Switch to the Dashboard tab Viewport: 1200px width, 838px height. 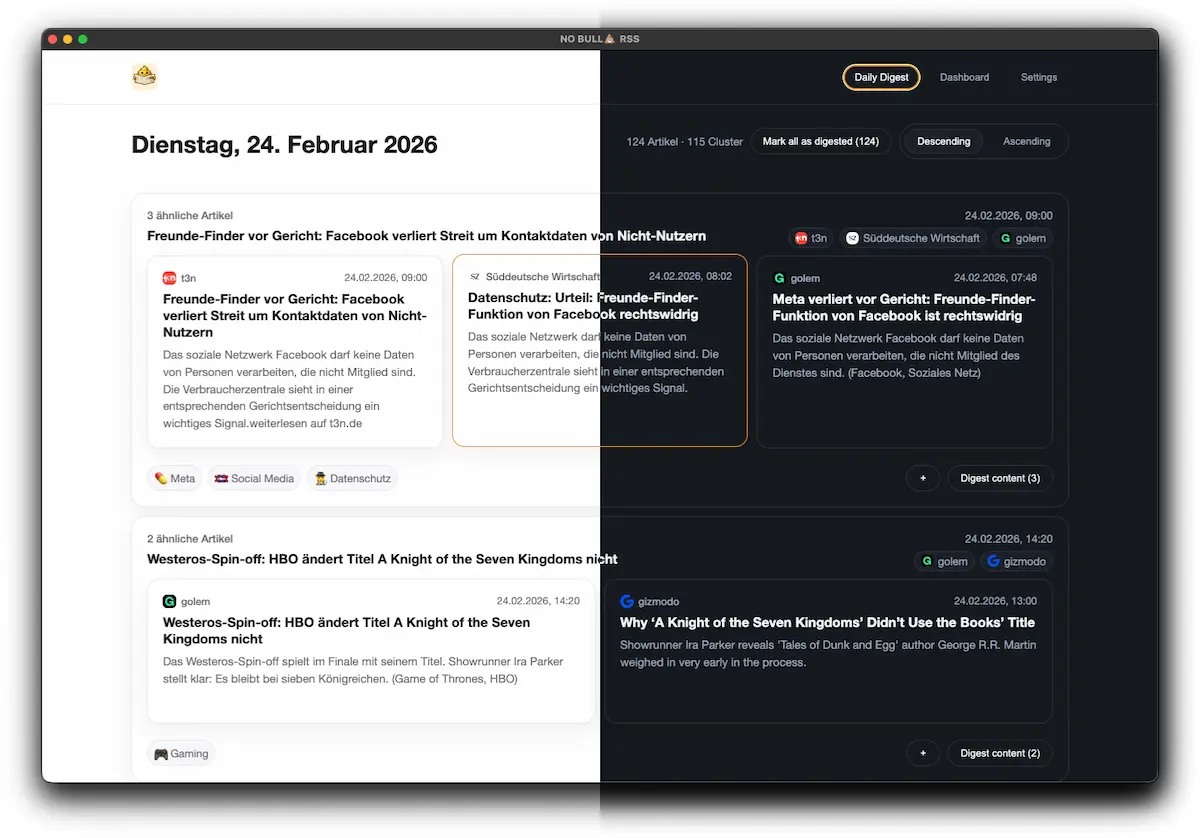coord(964,77)
